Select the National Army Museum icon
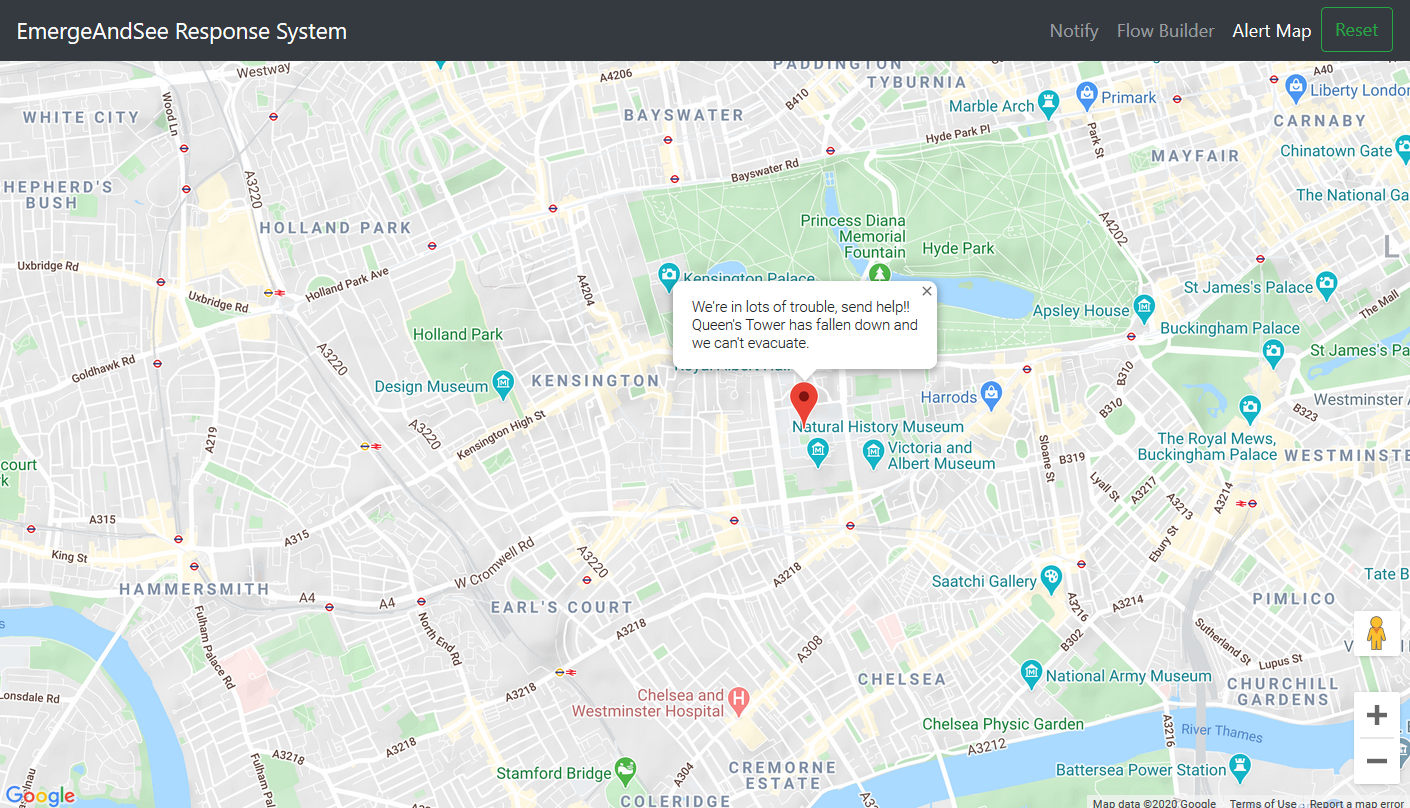1410x808 pixels. 1031,674
